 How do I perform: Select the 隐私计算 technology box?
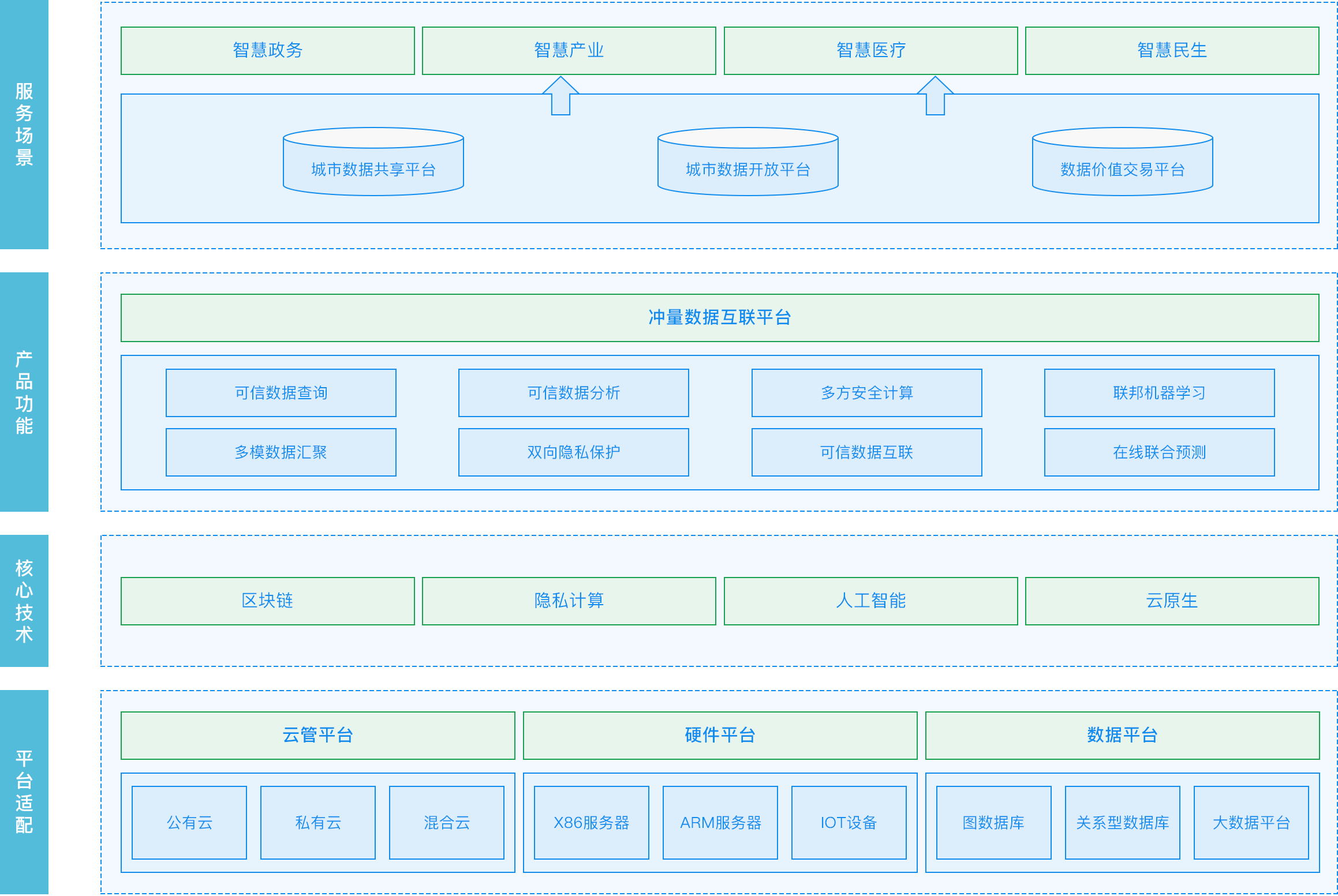pyautogui.click(x=569, y=601)
